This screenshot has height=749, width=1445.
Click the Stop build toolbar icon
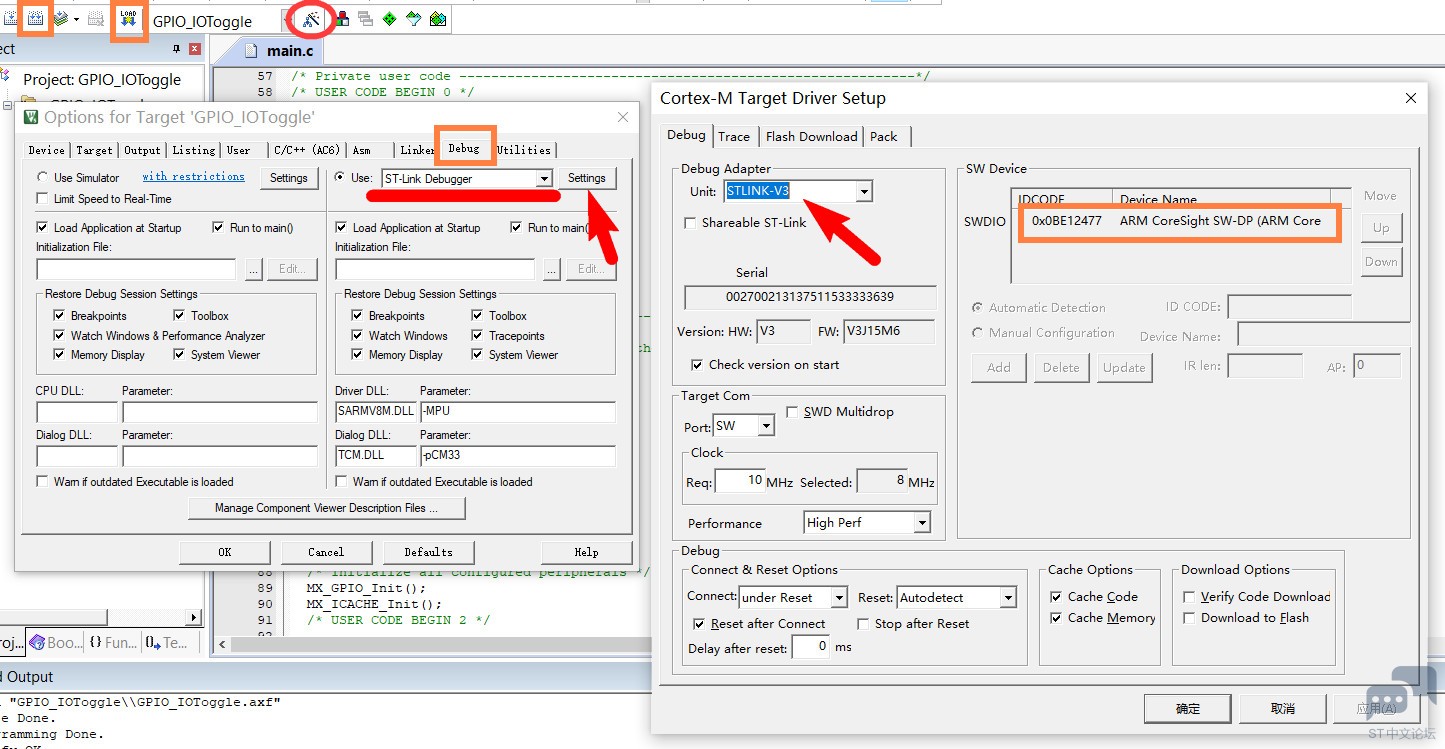point(96,19)
